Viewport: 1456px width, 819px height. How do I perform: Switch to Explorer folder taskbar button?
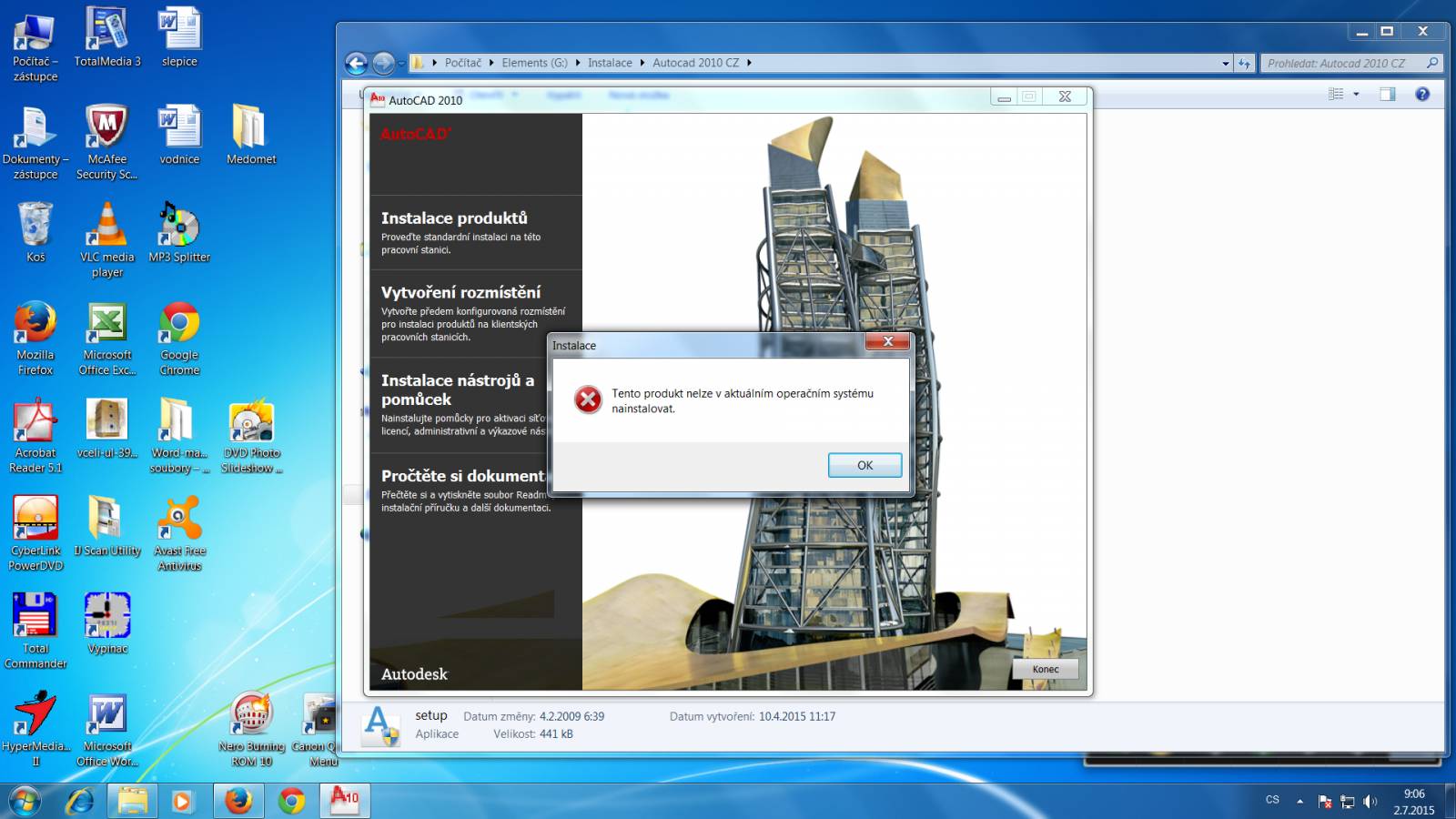pyautogui.click(x=133, y=801)
